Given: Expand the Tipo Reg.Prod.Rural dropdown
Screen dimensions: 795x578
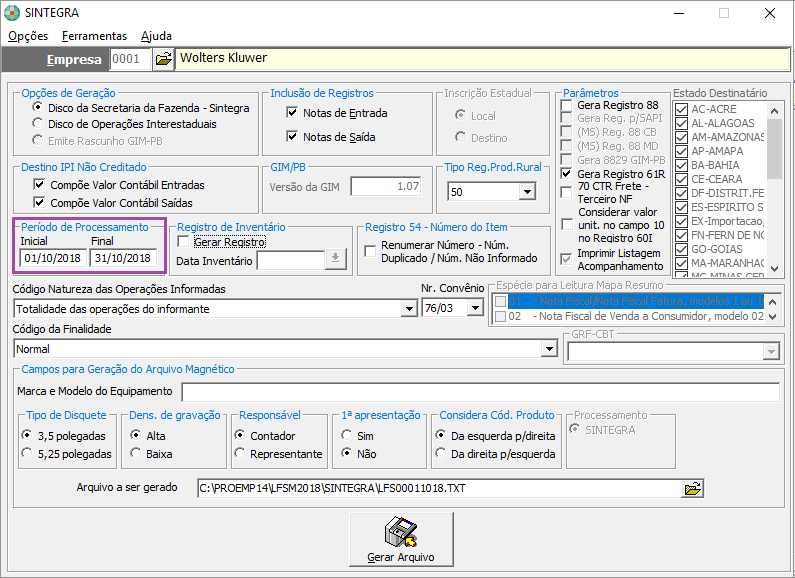Looking at the screenshot, I should click(527, 192).
